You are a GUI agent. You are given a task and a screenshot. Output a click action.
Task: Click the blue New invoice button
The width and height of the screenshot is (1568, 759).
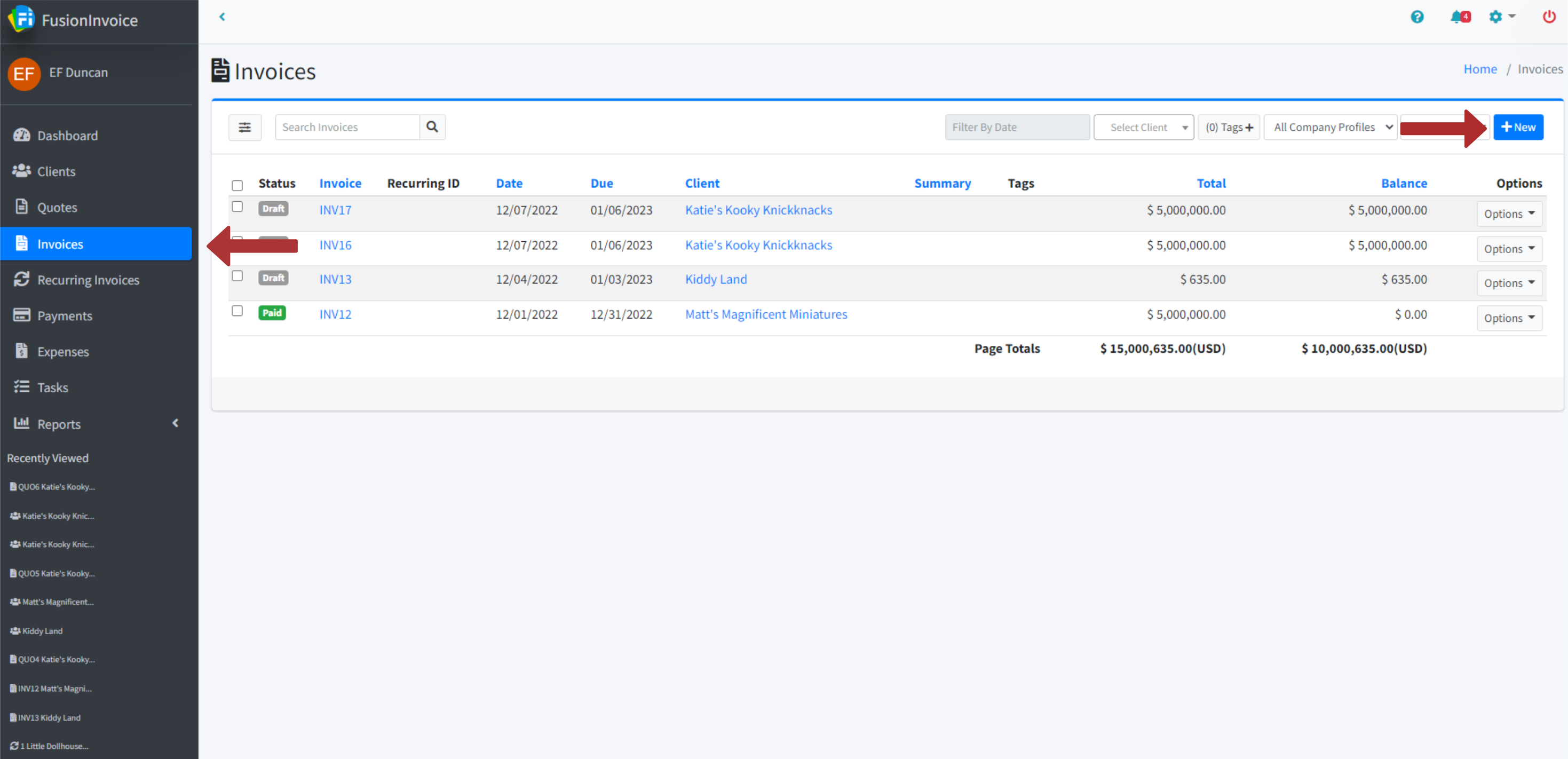[x=1518, y=127]
